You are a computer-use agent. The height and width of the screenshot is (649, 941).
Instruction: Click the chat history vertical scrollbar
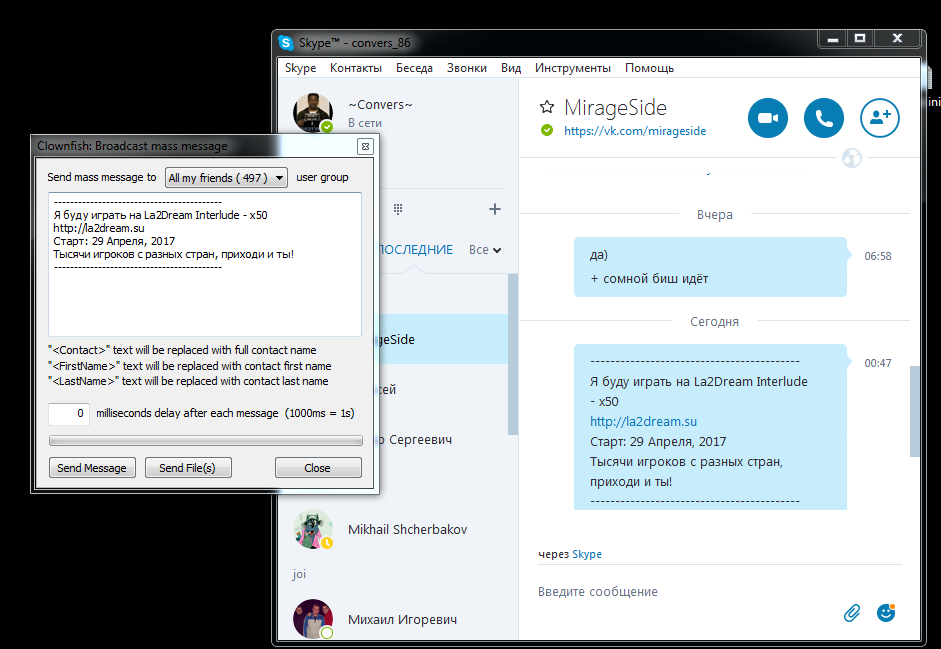[x=915, y=411]
